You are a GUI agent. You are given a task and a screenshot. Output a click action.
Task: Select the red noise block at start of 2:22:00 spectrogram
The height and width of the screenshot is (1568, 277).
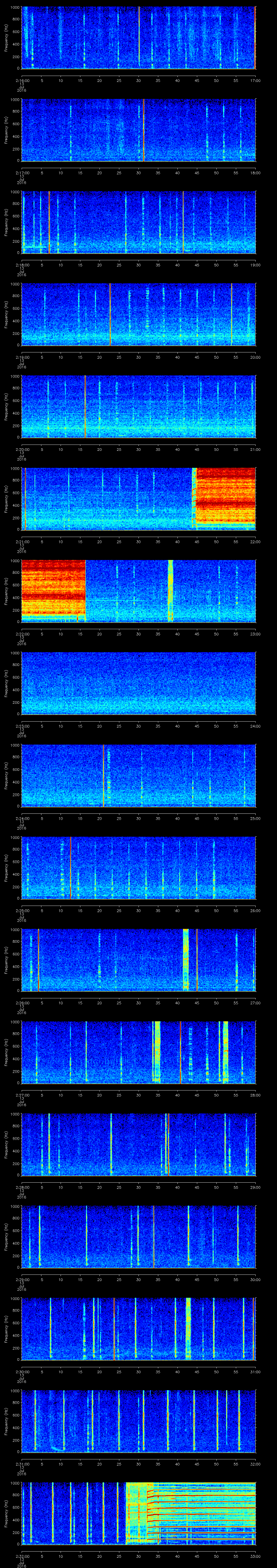[x=53, y=590]
